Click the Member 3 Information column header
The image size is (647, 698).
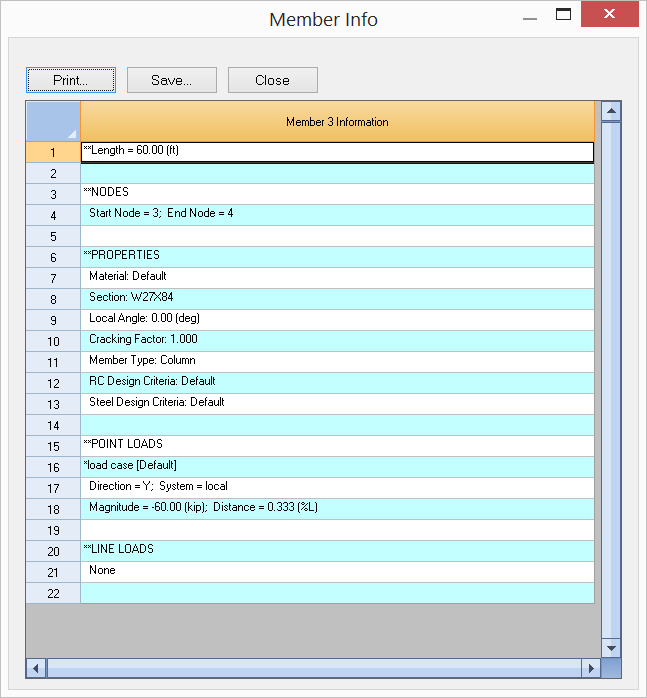pos(337,122)
